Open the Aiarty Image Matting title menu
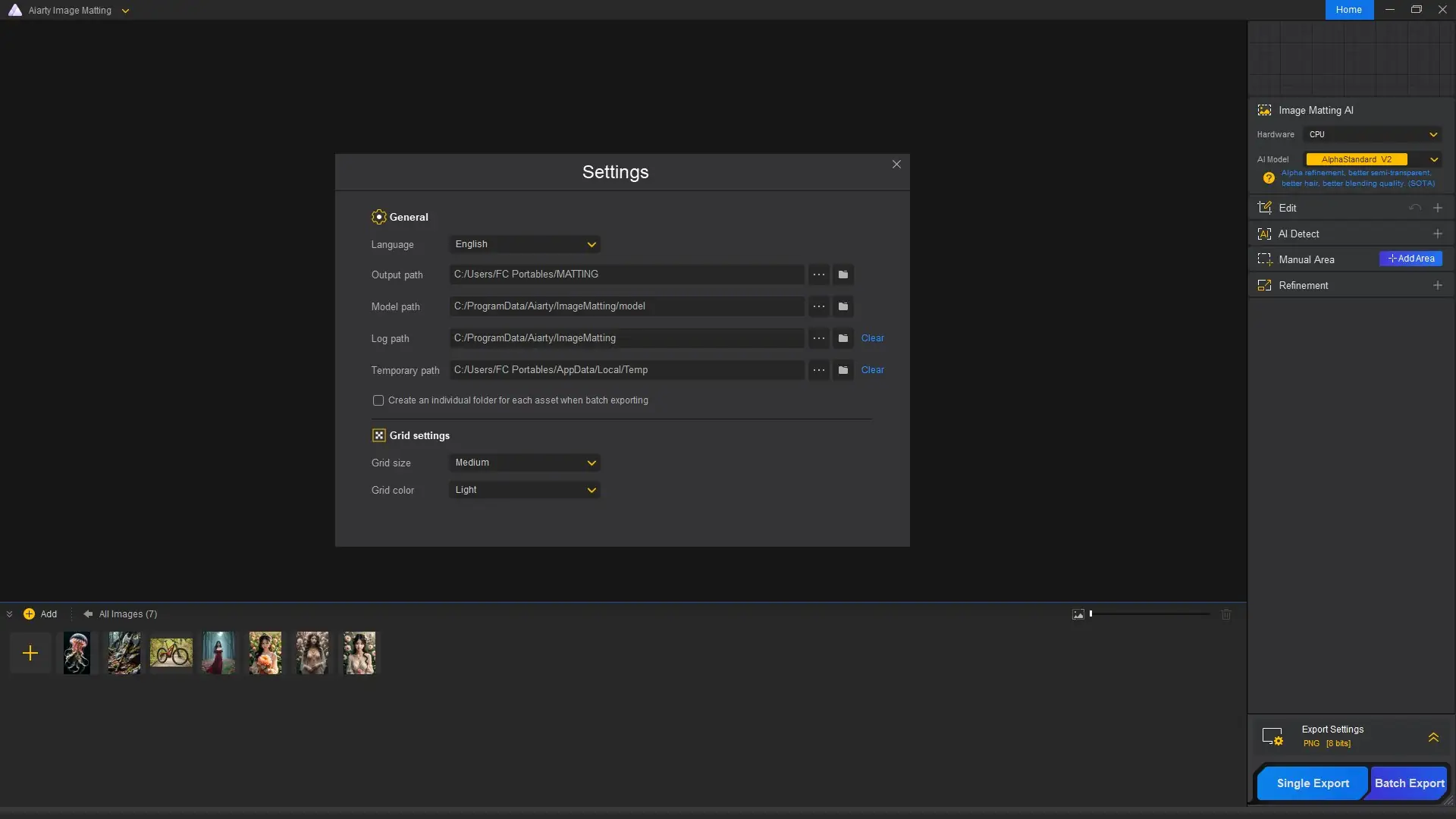Screen dimensions: 1456x819 click(x=125, y=11)
